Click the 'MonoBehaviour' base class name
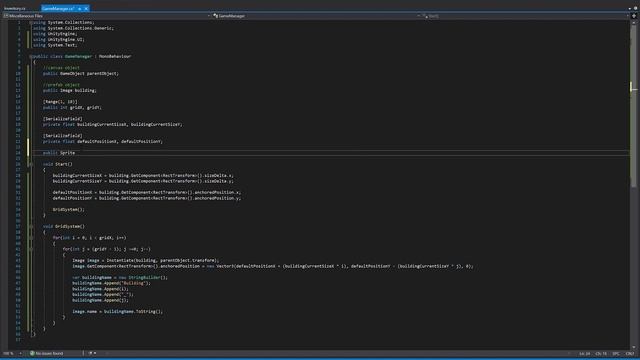The width and height of the screenshot is (640, 360). (115, 56)
